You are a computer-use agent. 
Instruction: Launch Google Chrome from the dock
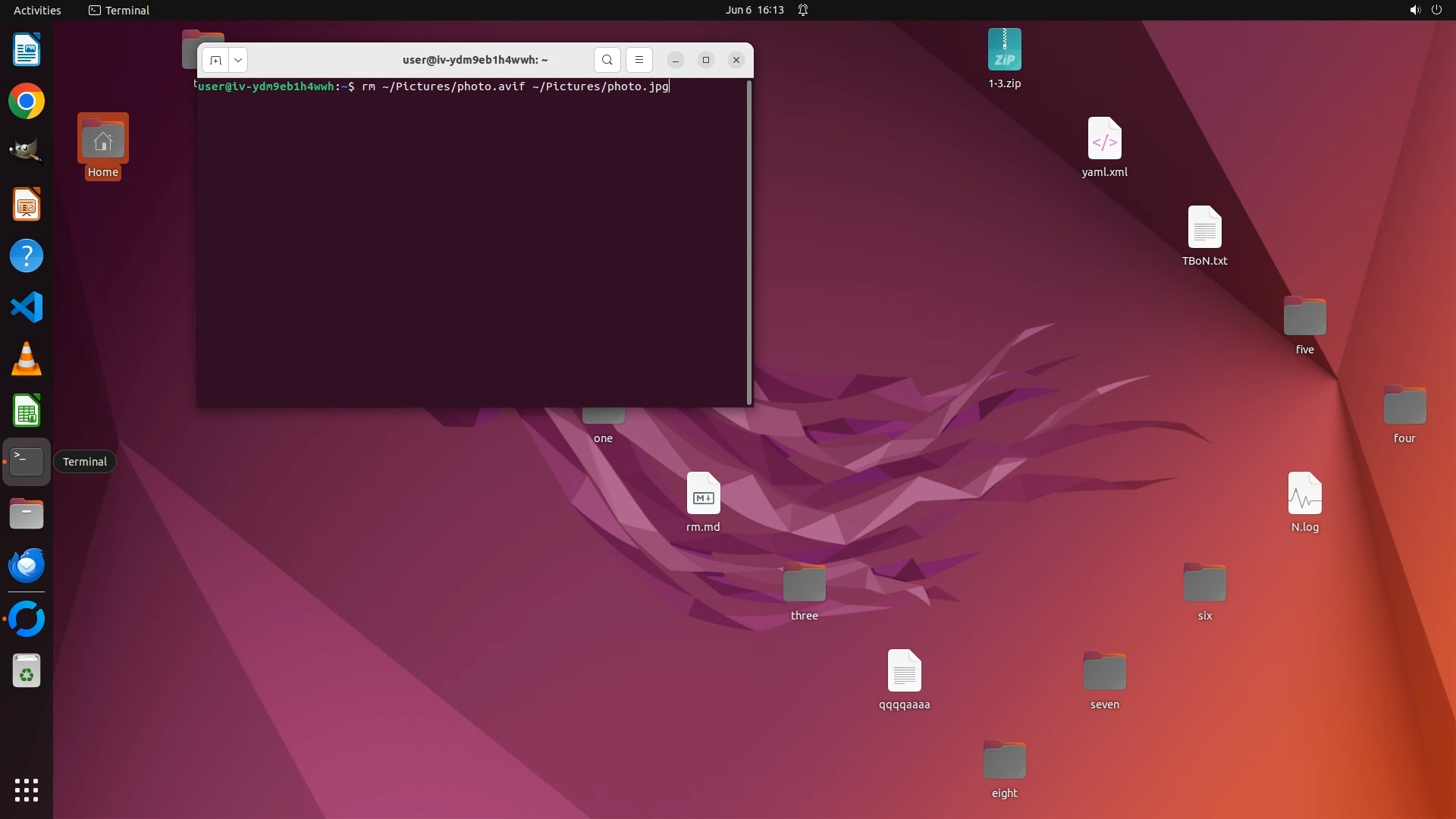pos(27,102)
